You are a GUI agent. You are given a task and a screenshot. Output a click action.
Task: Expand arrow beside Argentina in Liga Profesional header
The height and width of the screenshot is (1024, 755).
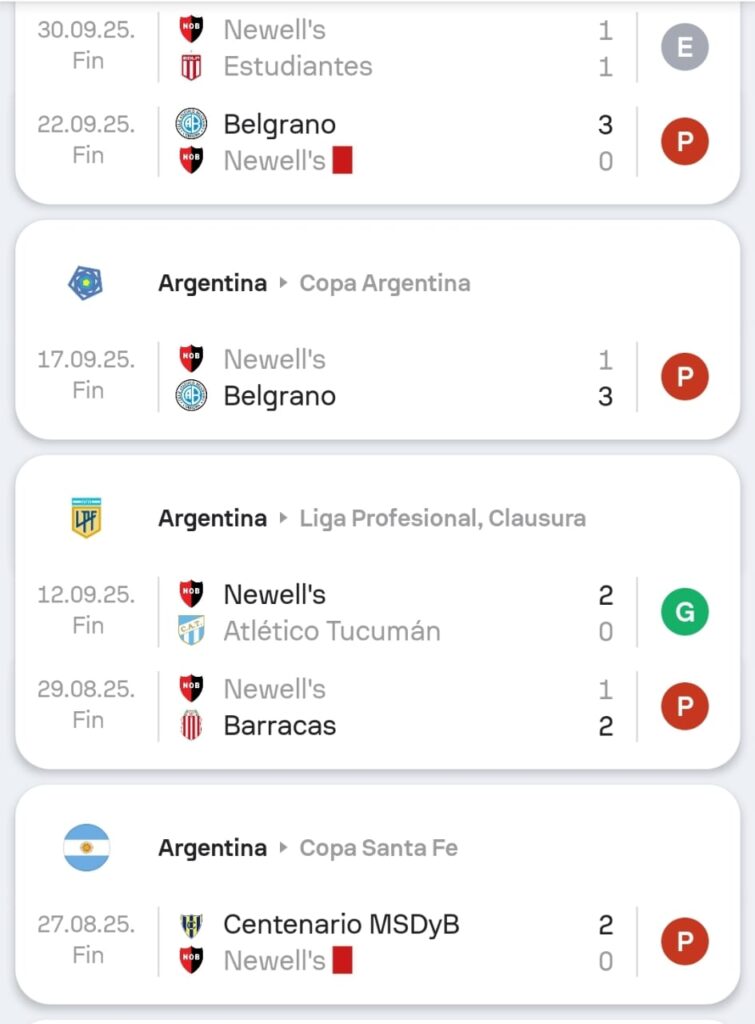pyautogui.click(x=284, y=518)
